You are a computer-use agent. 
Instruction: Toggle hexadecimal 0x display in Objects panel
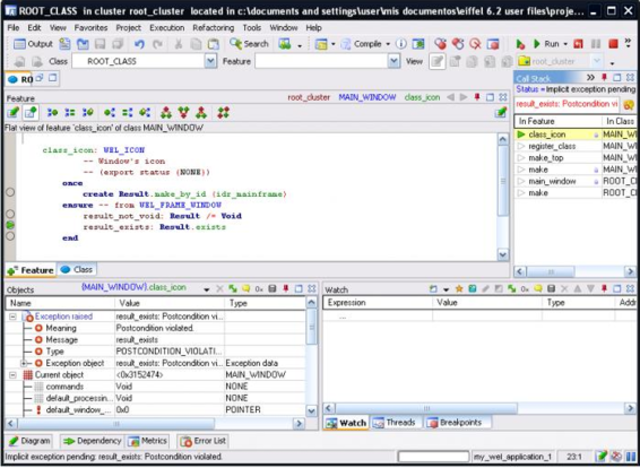click(259, 289)
